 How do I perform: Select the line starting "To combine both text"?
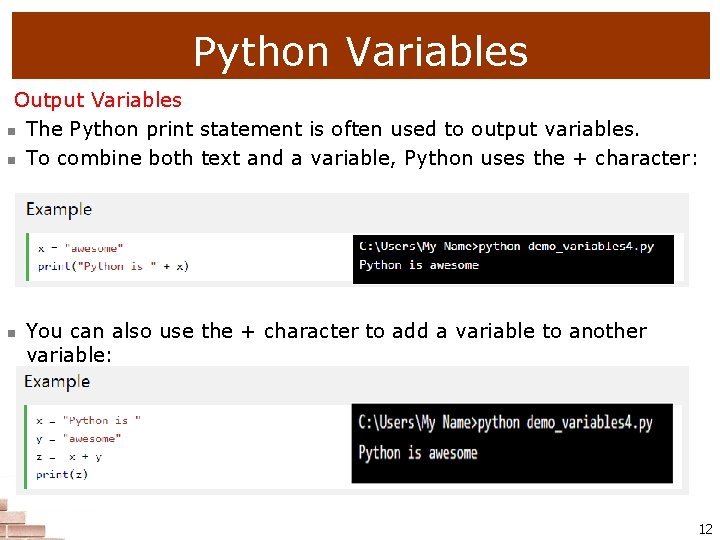click(361, 158)
